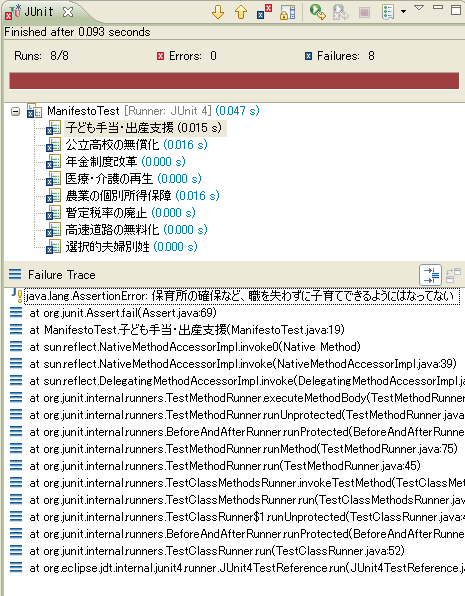465x596 pixels.
Task: Select test 選択的夫婦別姓
Action: 131,247
